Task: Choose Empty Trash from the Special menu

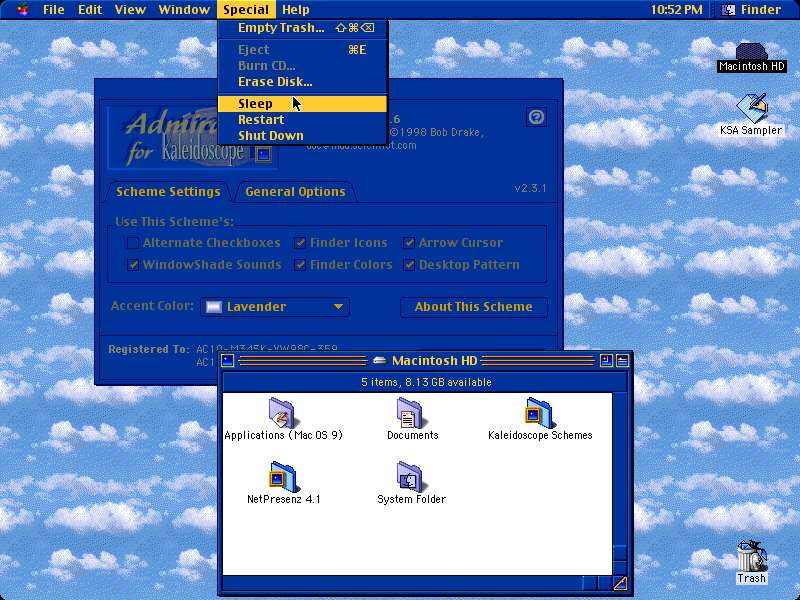Action: coord(302,28)
